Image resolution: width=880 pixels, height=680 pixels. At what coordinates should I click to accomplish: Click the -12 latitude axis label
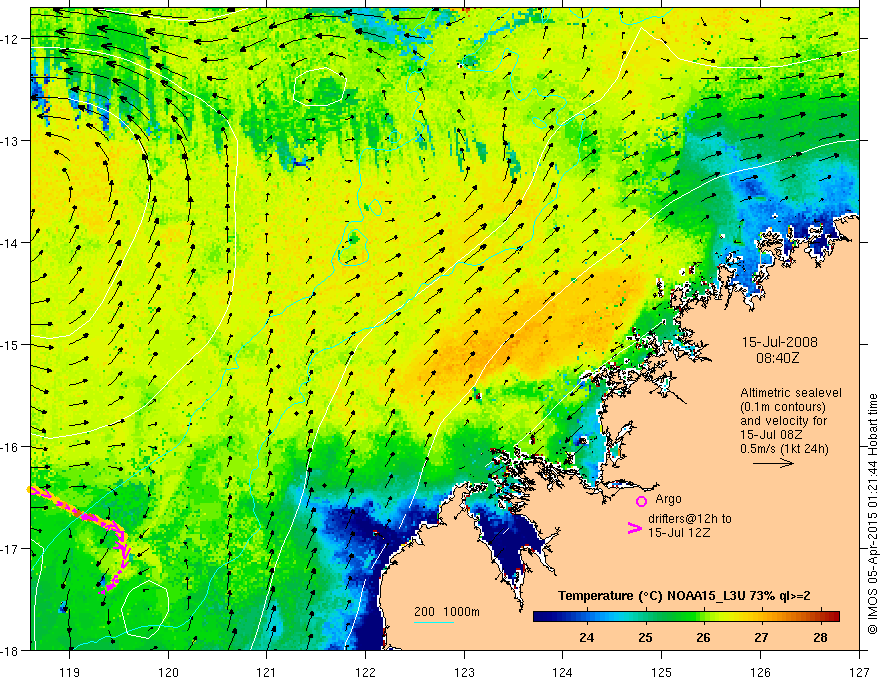click(x=11, y=39)
